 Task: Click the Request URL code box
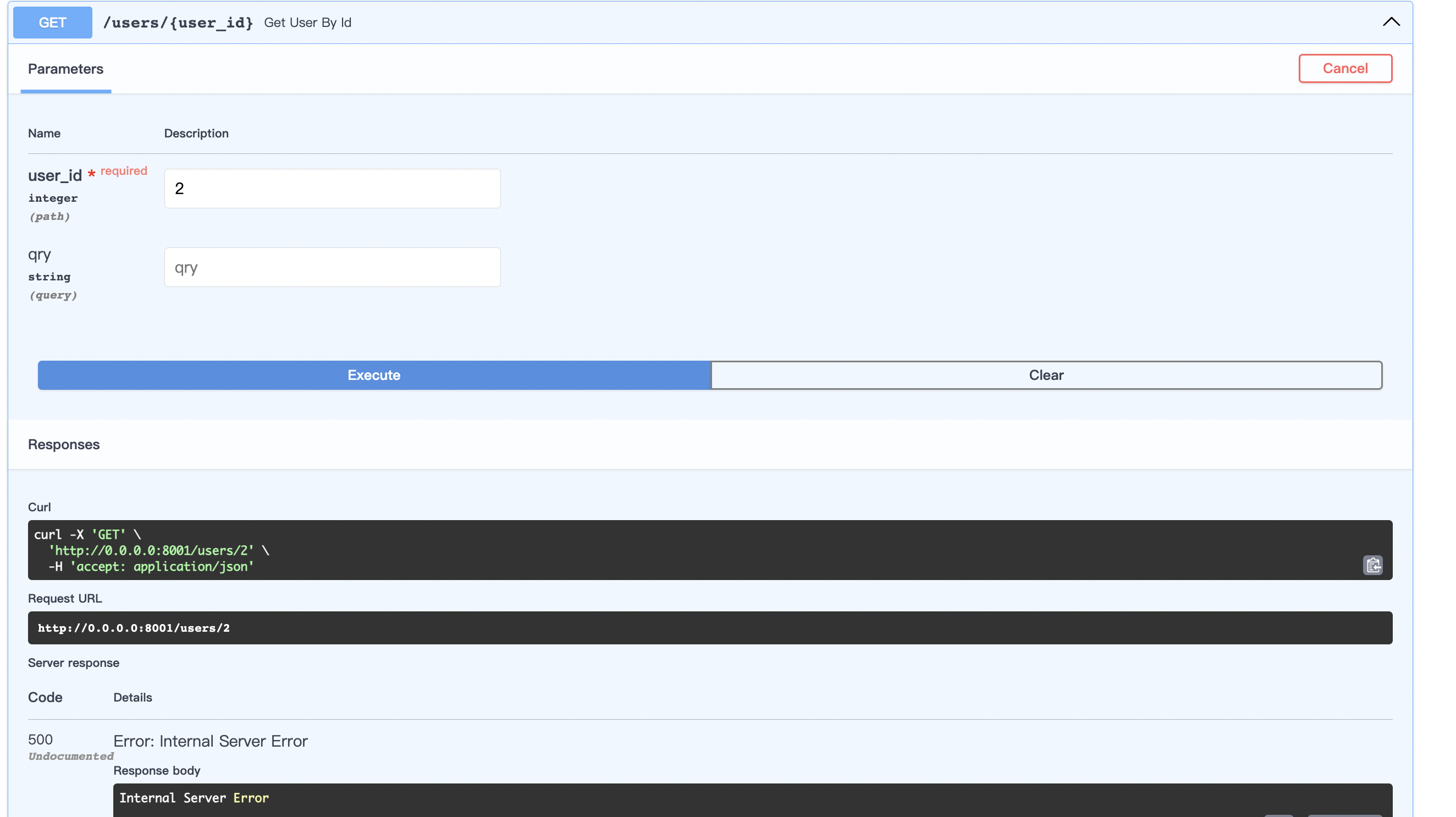(x=709, y=628)
